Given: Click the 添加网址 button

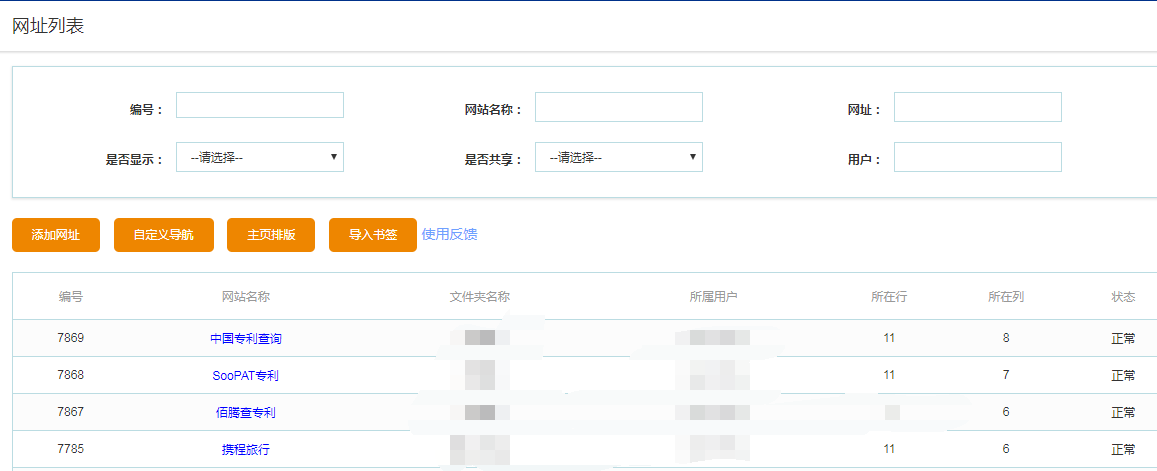Looking at the screenshot, I should 56,235.
